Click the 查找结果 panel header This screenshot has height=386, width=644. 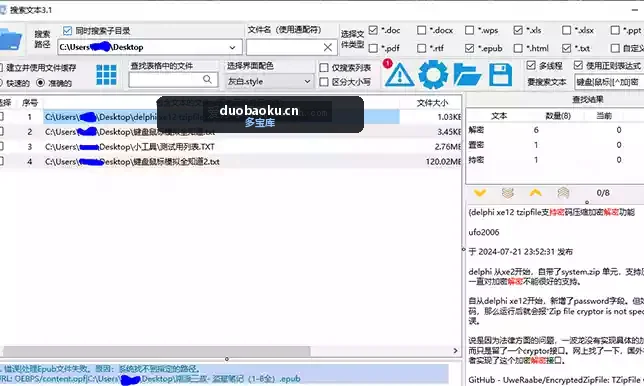pos(587,99)
